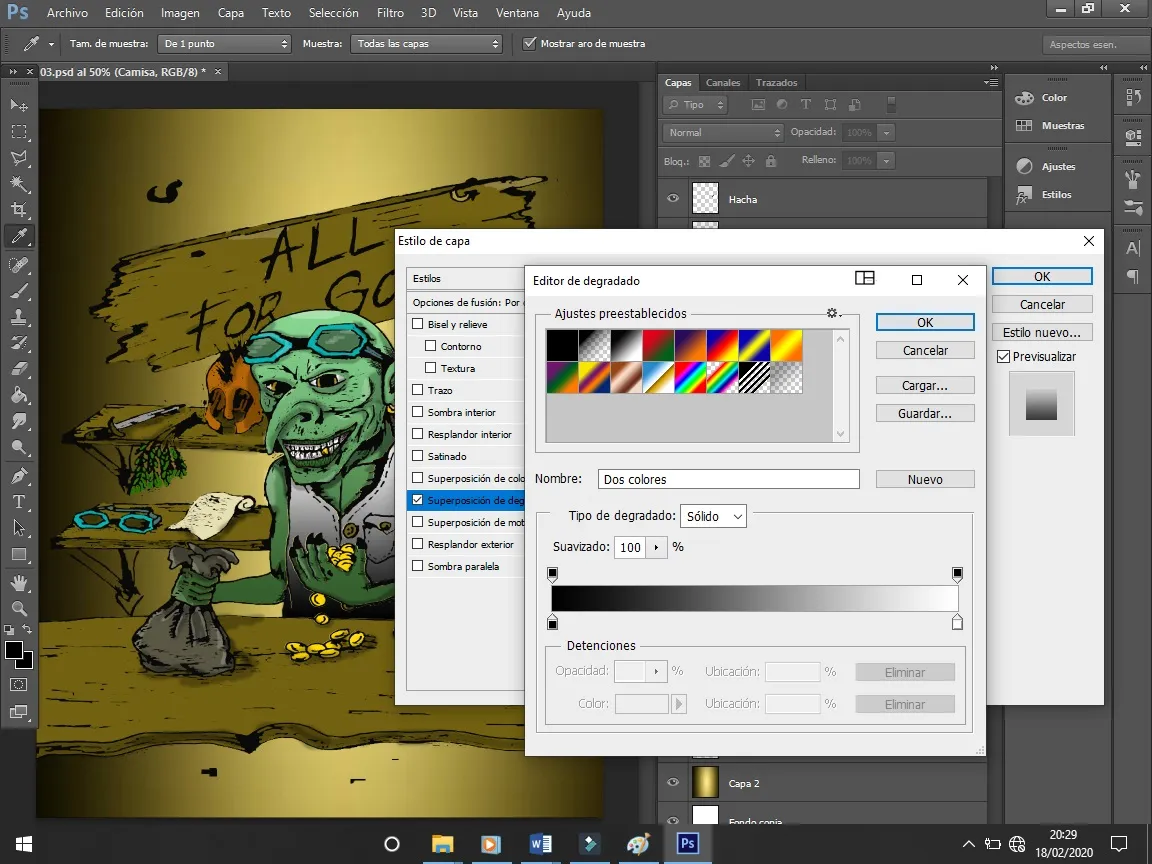Select the Spot Healing Brush tool
This screenshot has width=1152, height=864.
tap(19, 264)
